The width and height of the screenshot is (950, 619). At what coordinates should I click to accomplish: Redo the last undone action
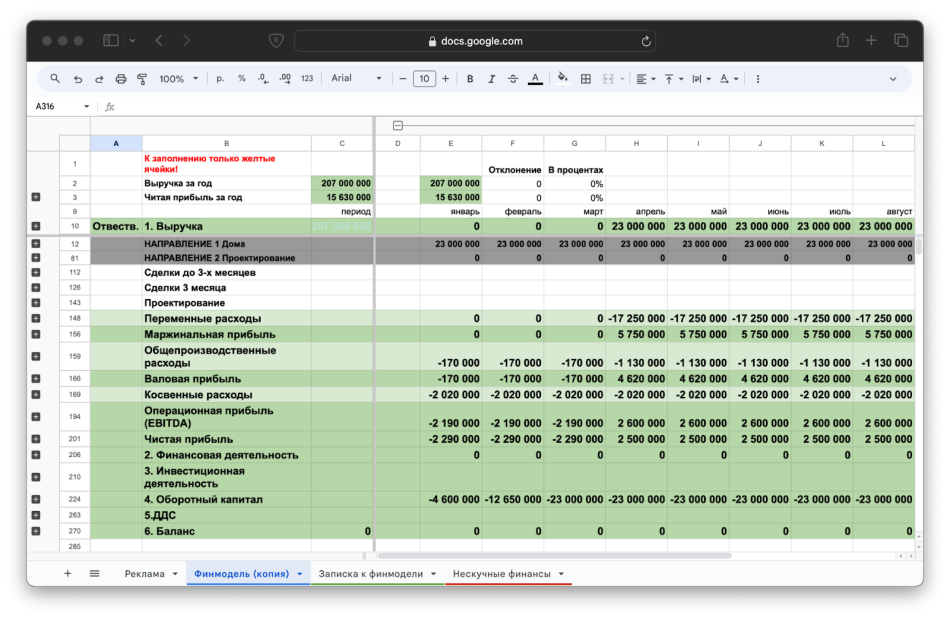[x=99, y=79]
